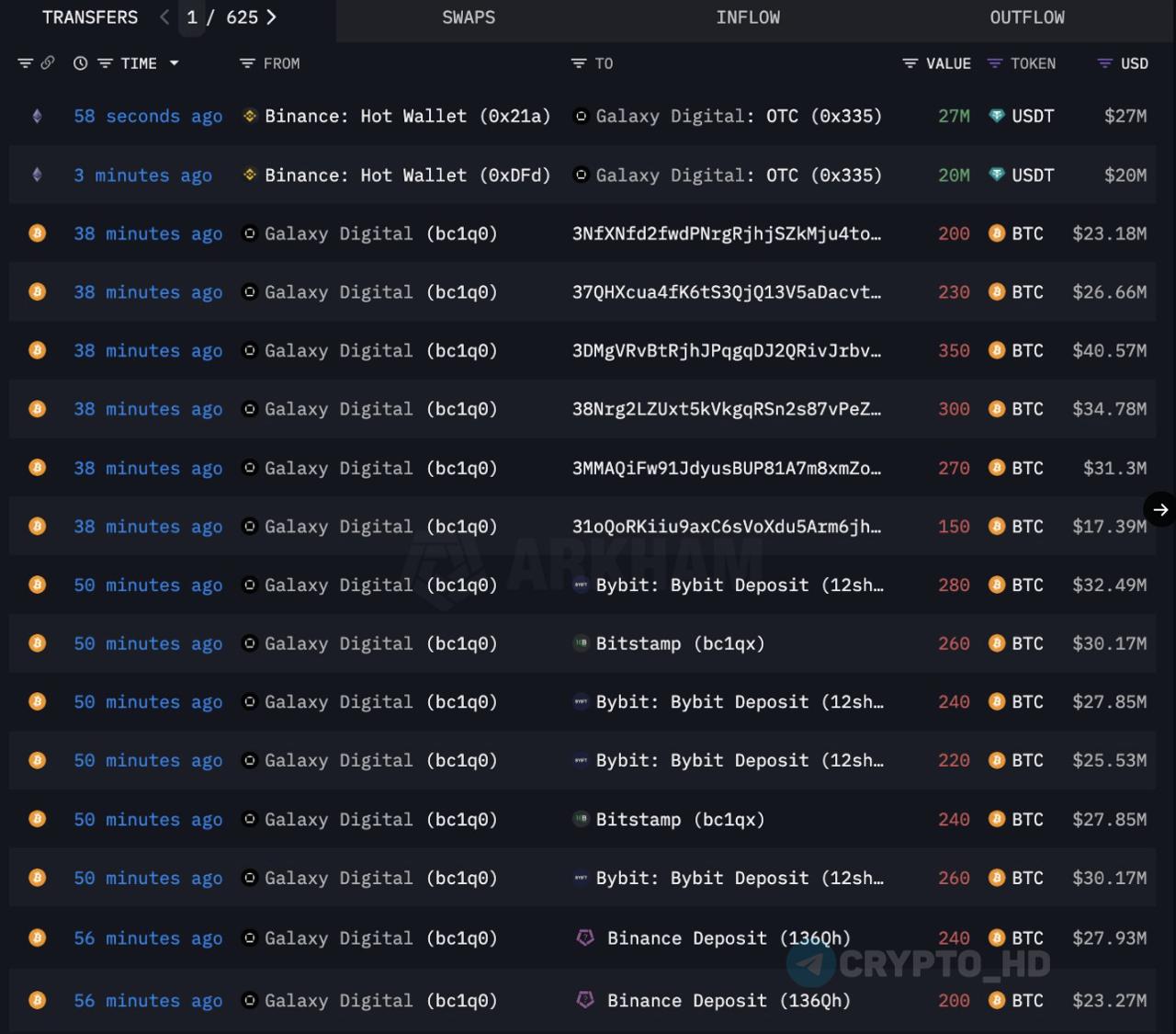Open address 31oQoRKiiu9axC6sVoXdu5Arm6jh…
1176x1034 pixels.
point(727,527)
